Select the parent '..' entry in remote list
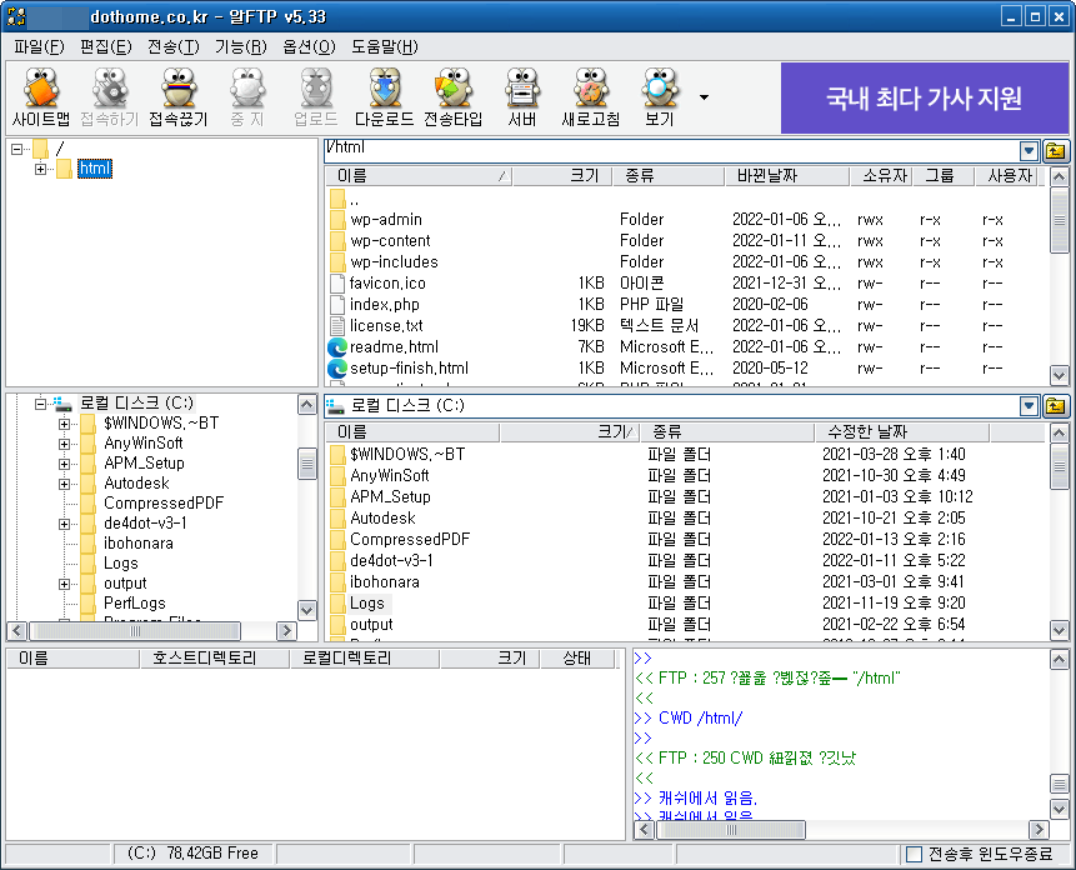Screen dimensions: 1076x870 (354, 200)
